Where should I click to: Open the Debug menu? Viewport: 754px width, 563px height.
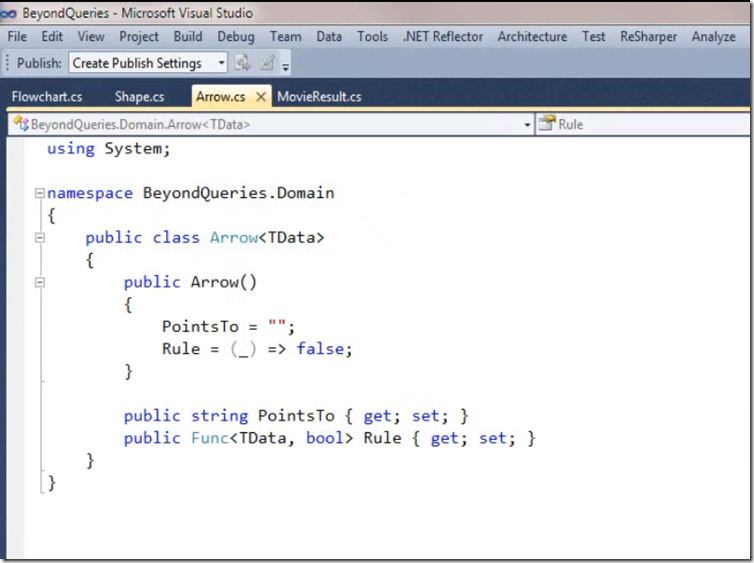236,37
